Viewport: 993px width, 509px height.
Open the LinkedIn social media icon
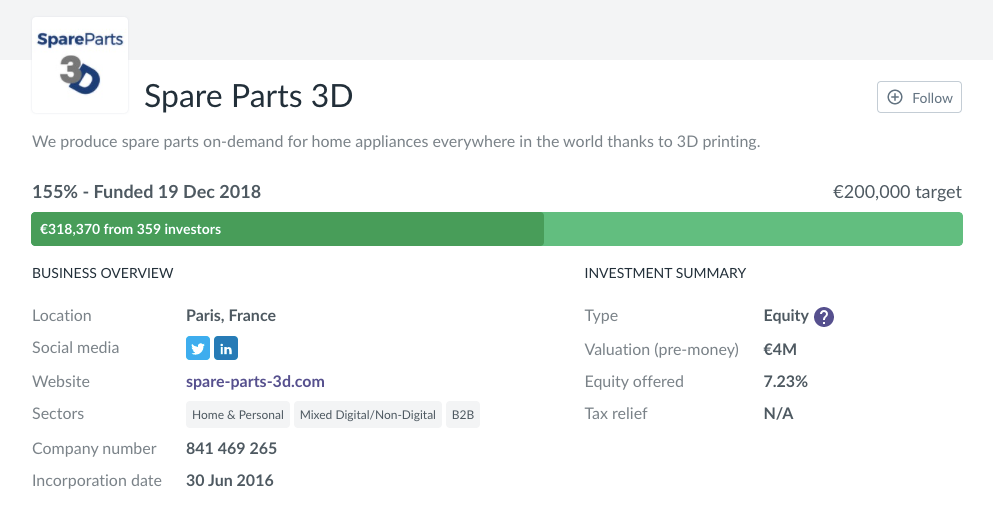[x=226, y=348]
